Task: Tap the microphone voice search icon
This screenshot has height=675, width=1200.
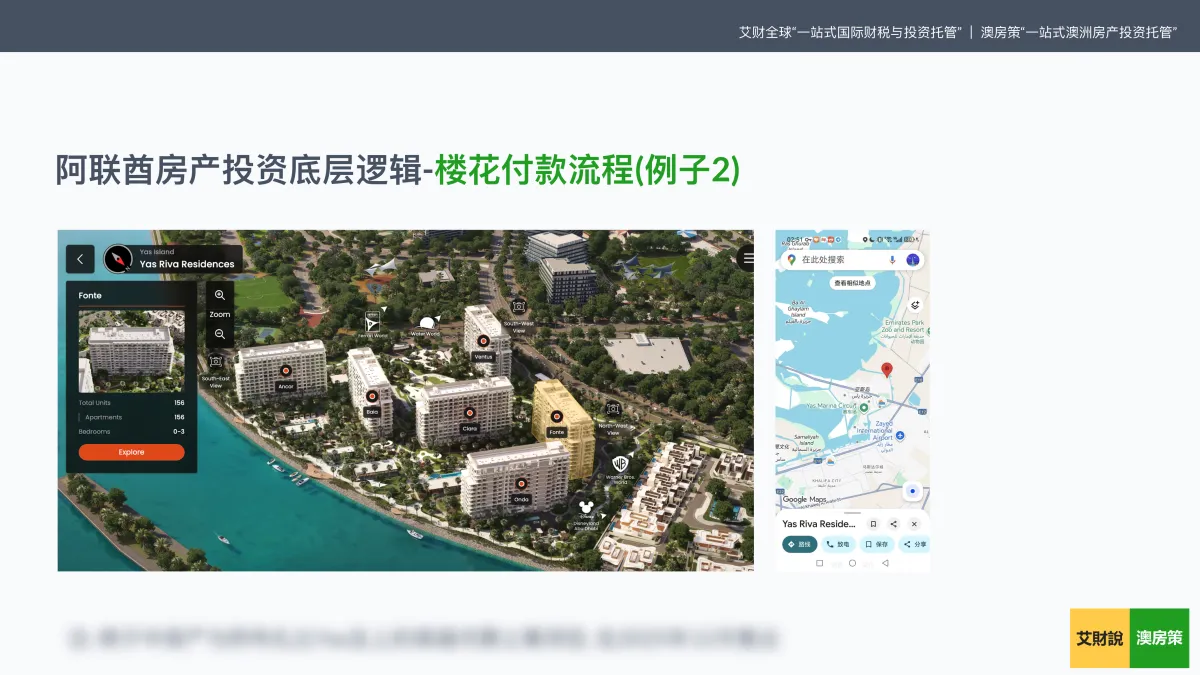Action: (892, 259)
